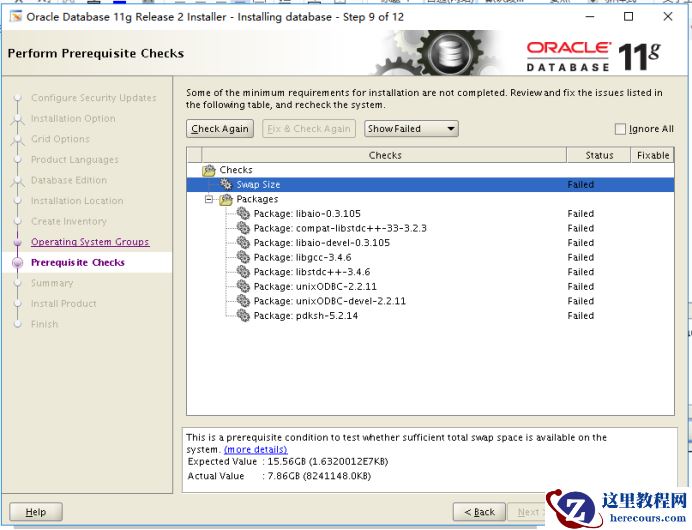Click Failed status of Swap Size
692x530 pixels.
tap(580, 184)
